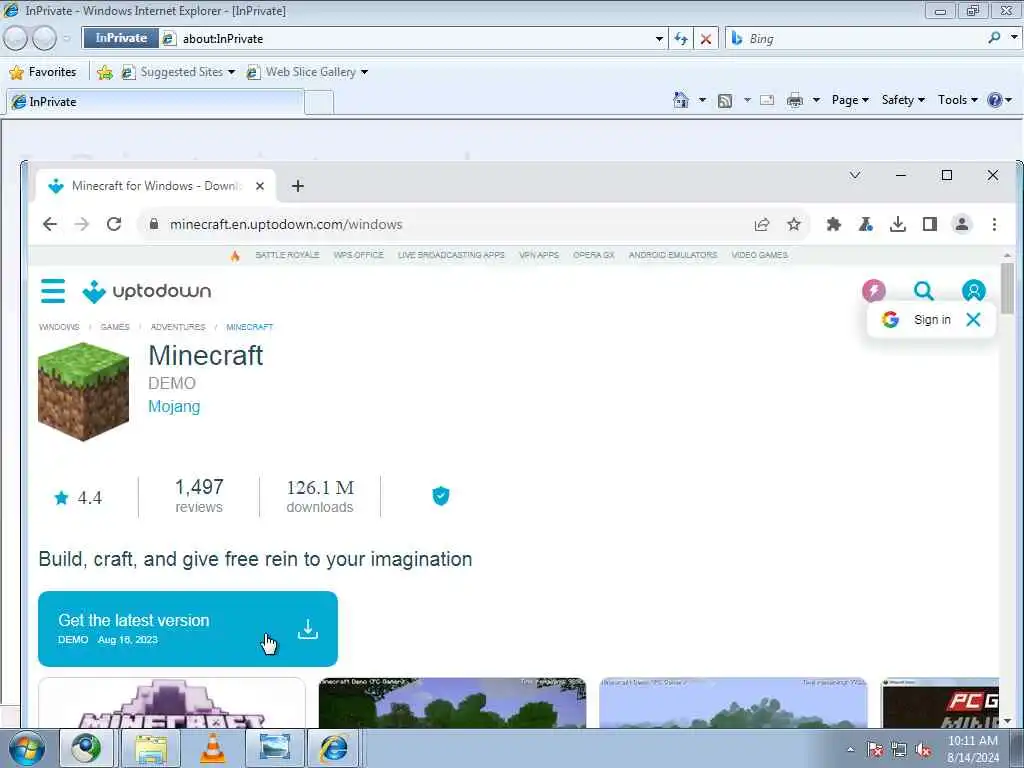1024x768 pixels.
Task: Open Chrome tab search chevron
Action: 855,175
